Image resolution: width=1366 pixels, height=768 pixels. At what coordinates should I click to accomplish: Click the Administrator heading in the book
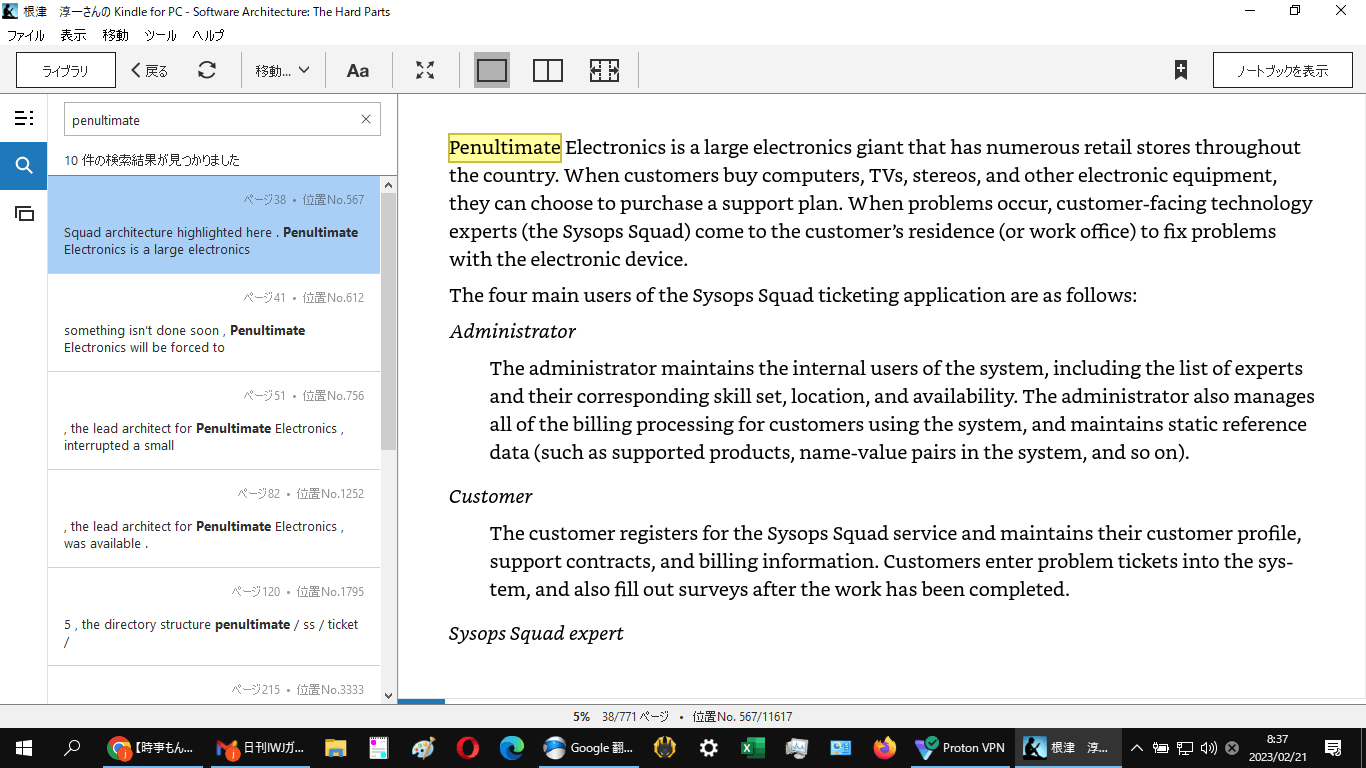(x=512, y=331)
